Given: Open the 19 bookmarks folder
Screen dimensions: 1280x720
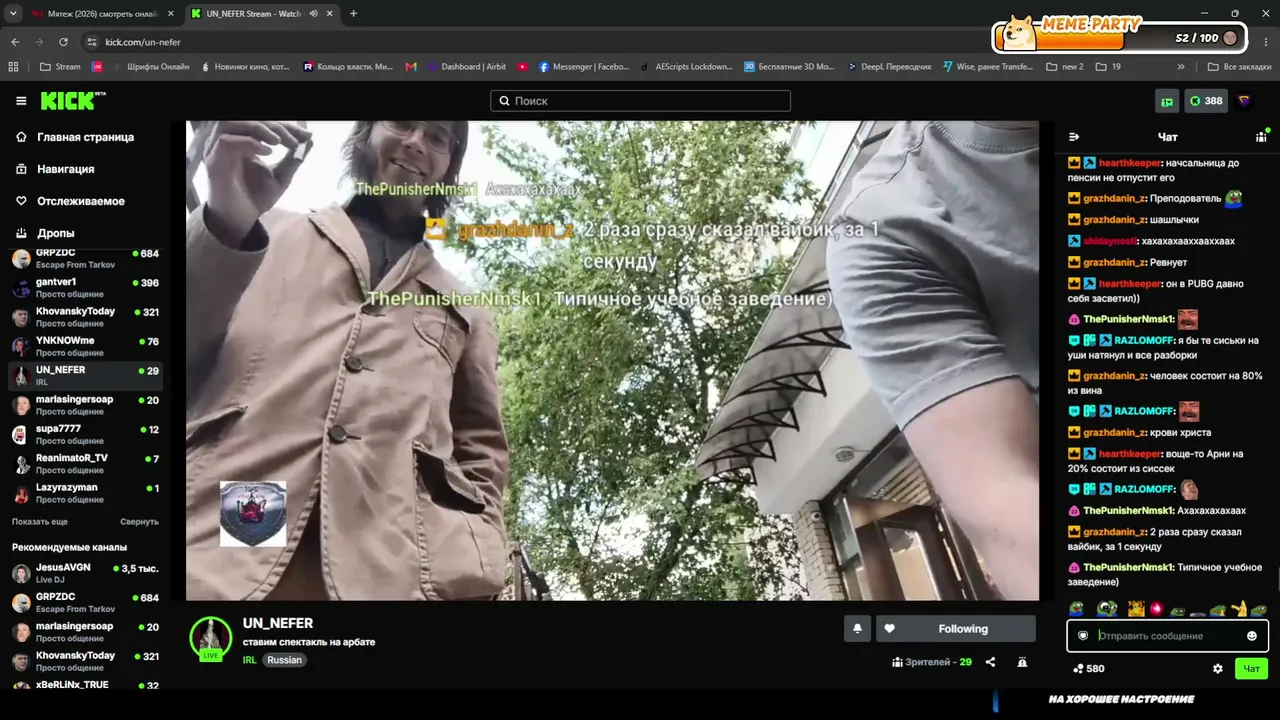Looking at the screenshot, I should pyautogui.click(x=1108, y=67).
